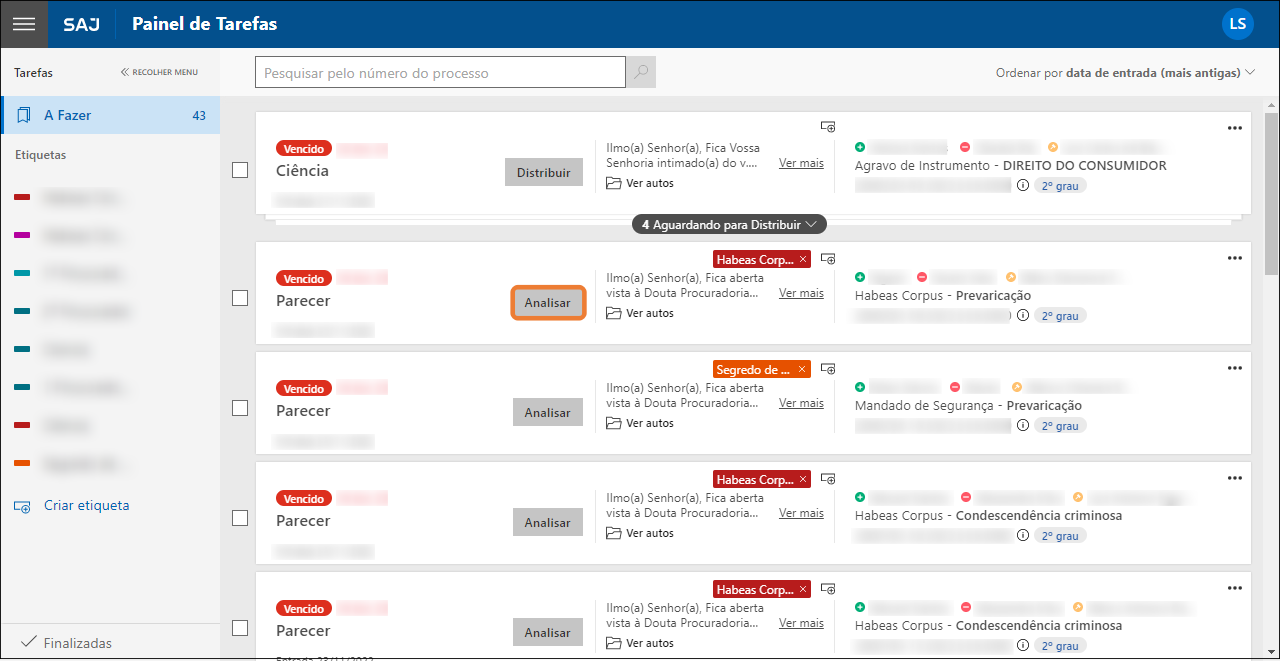Open the Ordenar por sort dropdown

click(x=1125, y=73)
